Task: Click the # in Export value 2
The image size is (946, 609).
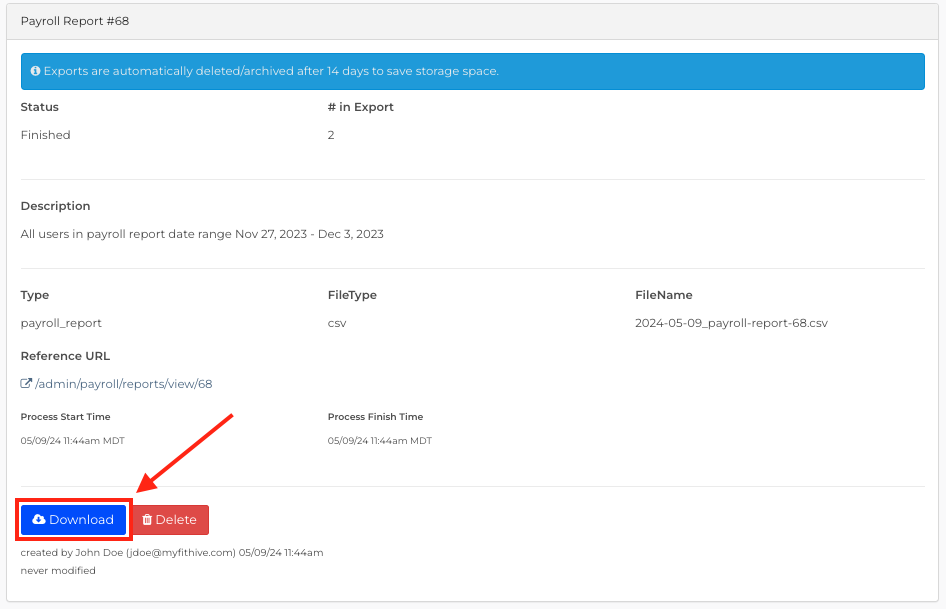Action: tap(331, 135)
